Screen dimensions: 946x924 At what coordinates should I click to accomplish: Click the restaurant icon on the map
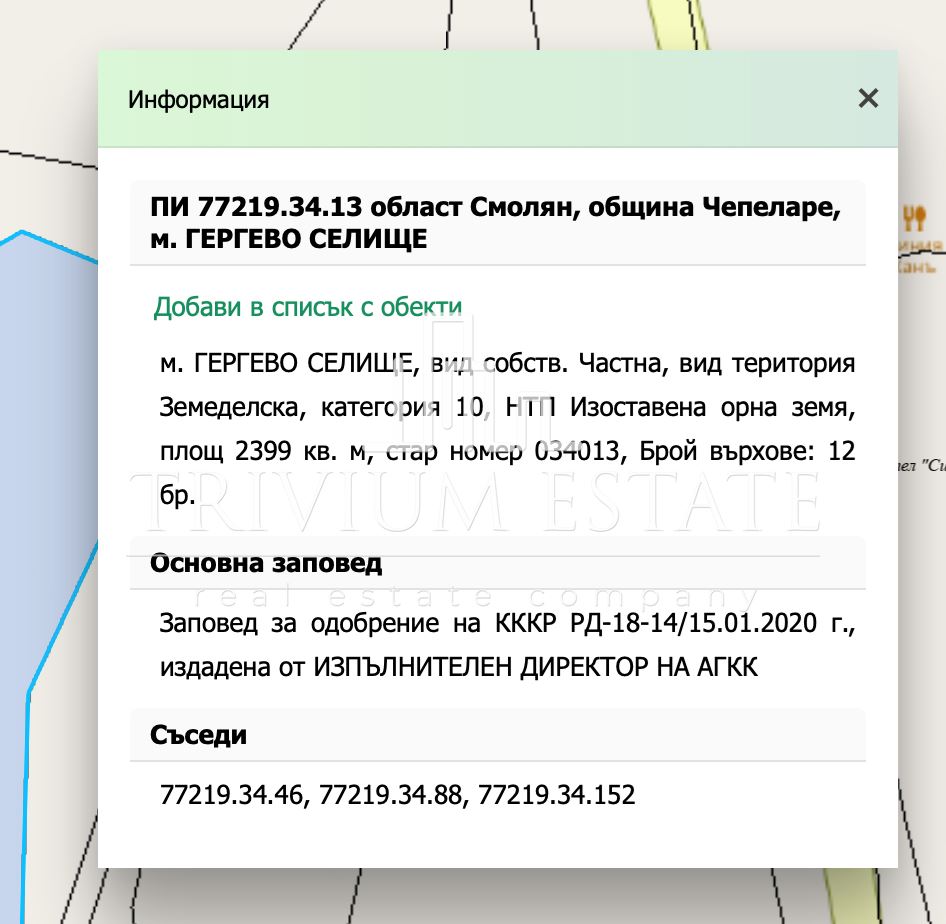click(915, 218)
